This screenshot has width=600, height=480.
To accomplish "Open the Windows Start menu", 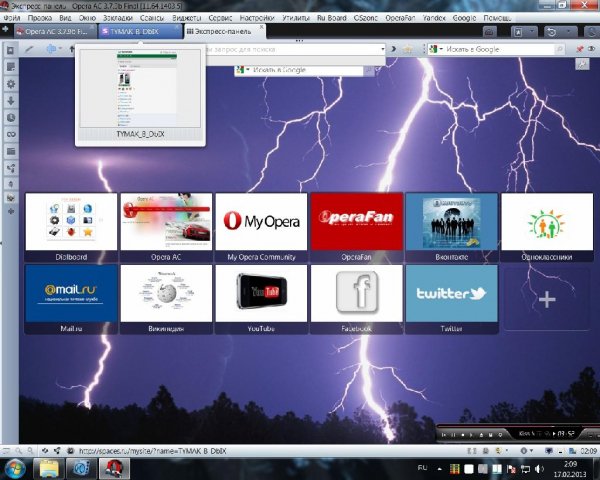I will pos(13,469).
